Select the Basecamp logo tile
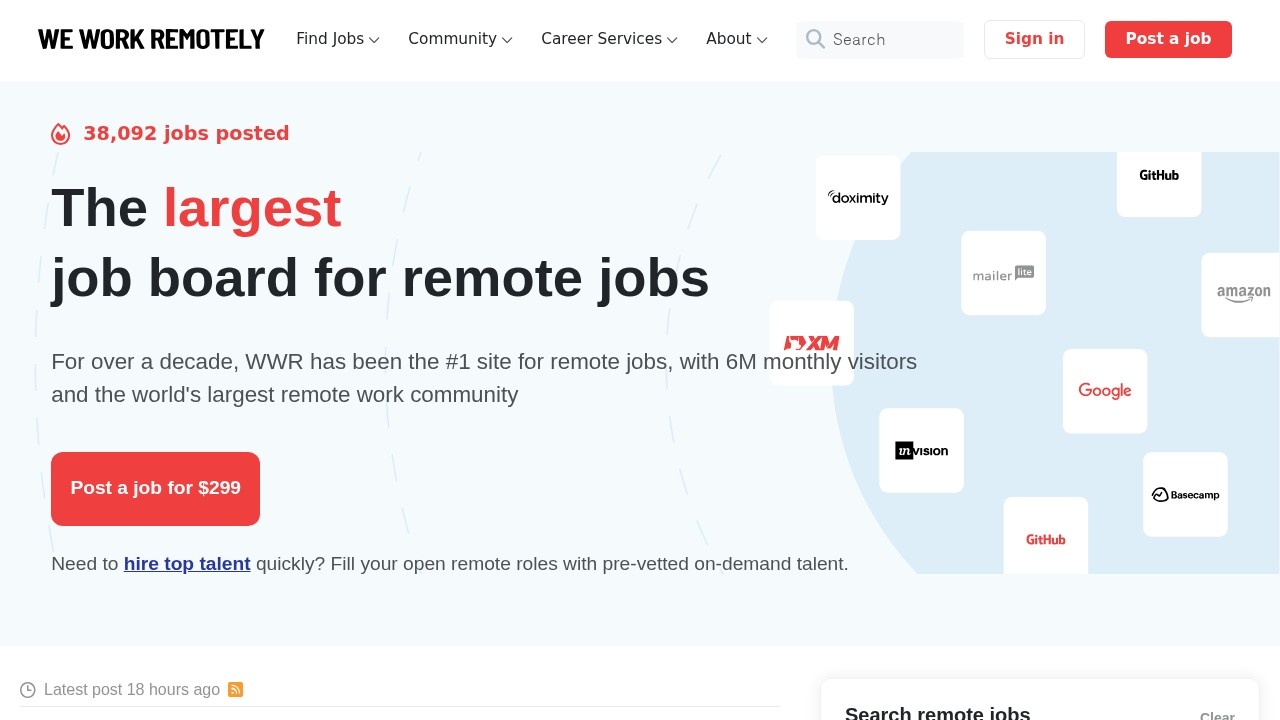1280x720 pixels. [x=1185, y=493]
